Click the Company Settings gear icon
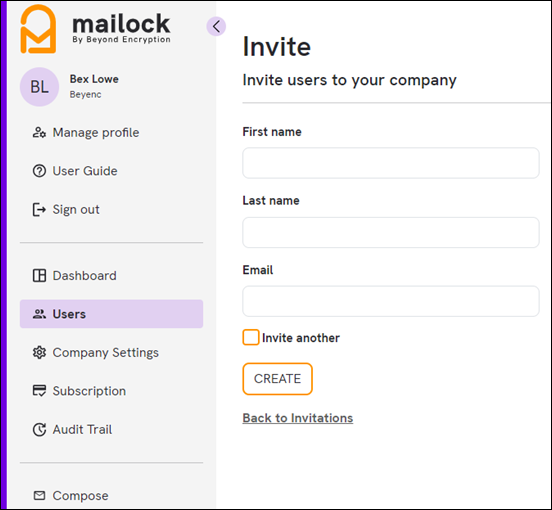552x510 pixels. click(x=39, y=352)
